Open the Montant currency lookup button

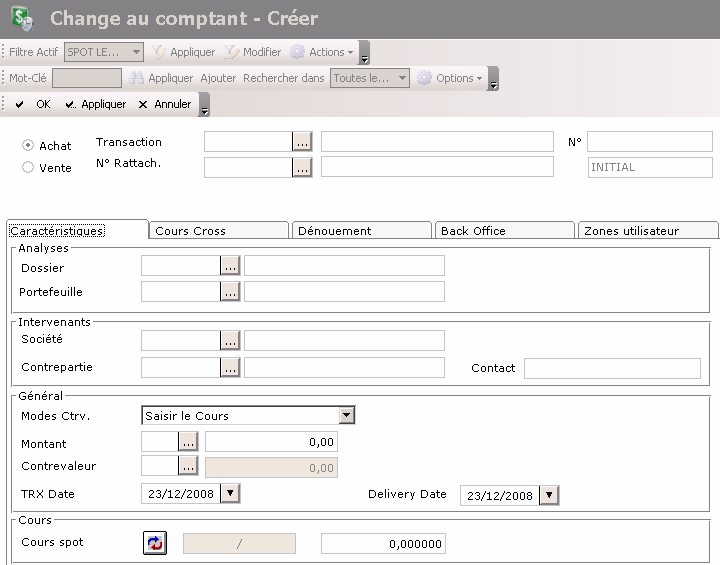coord(188,442)
